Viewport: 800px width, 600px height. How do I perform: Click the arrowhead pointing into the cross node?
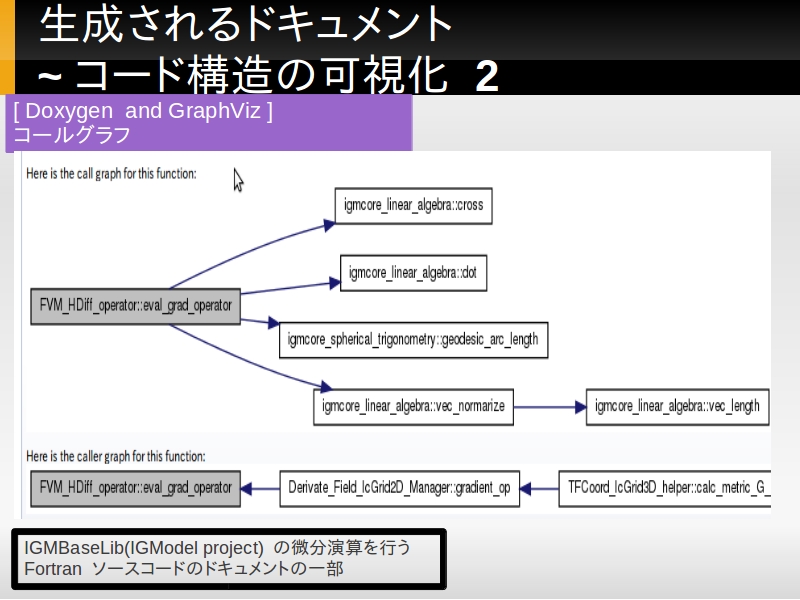click(x=327, y=225)
